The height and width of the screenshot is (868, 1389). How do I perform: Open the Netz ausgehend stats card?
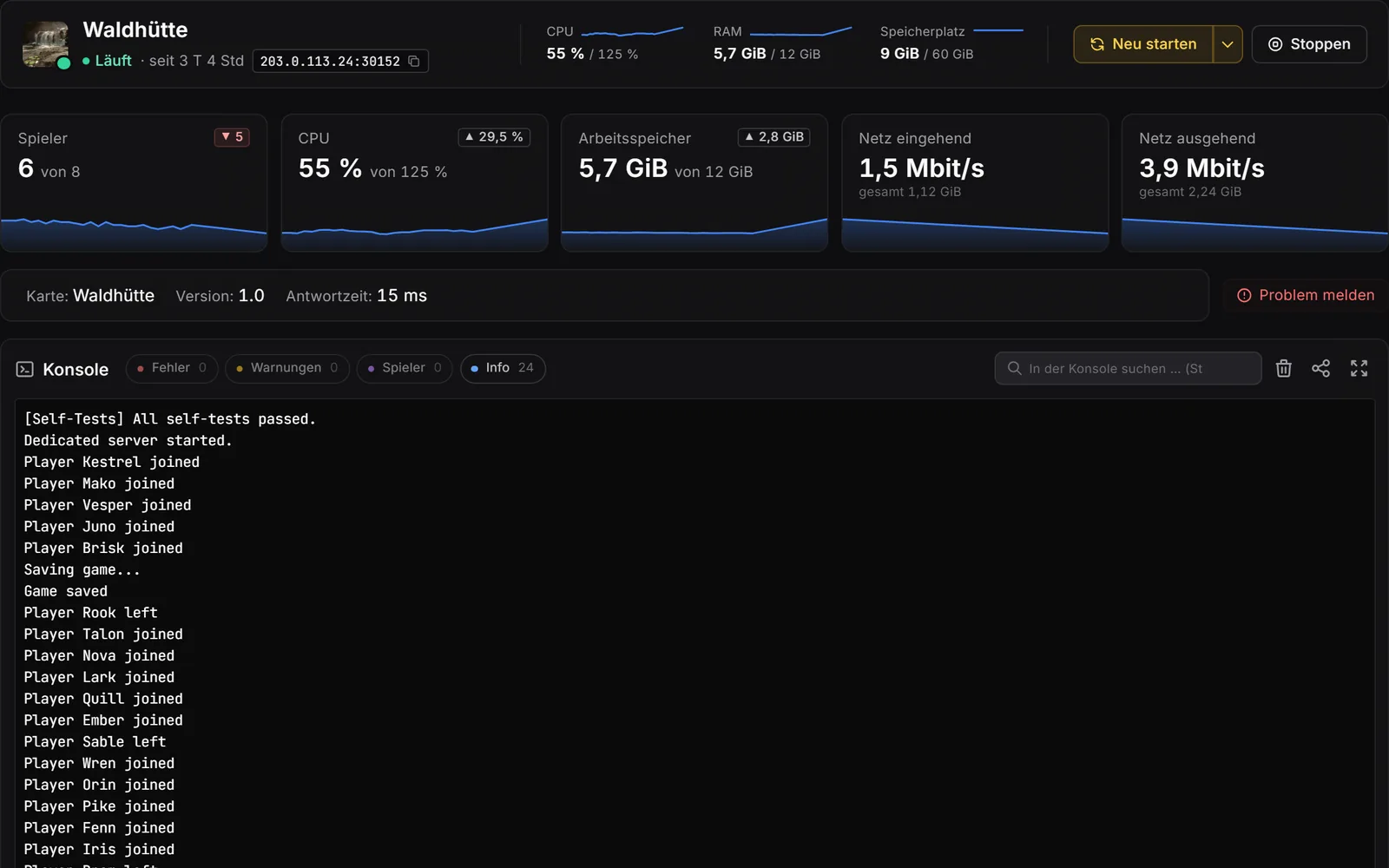tap(1255, 183)
